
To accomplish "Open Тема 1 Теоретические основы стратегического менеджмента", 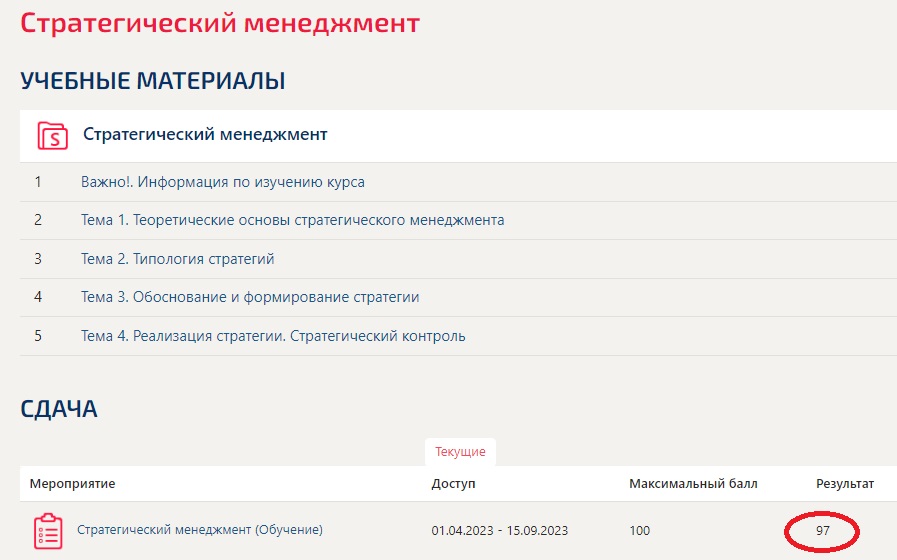I will 292,220.
